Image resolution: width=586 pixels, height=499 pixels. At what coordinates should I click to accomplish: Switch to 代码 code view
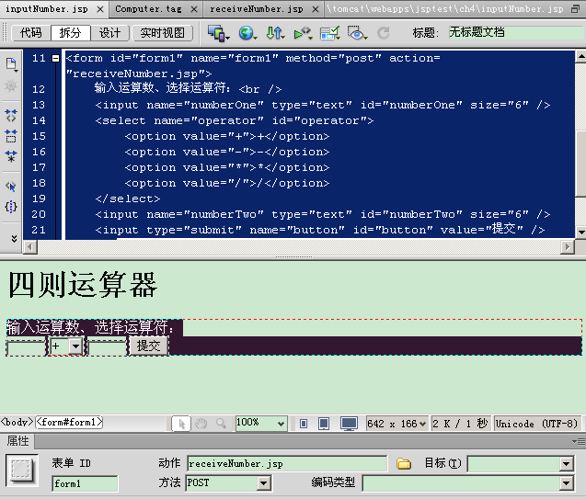[31, 33]
